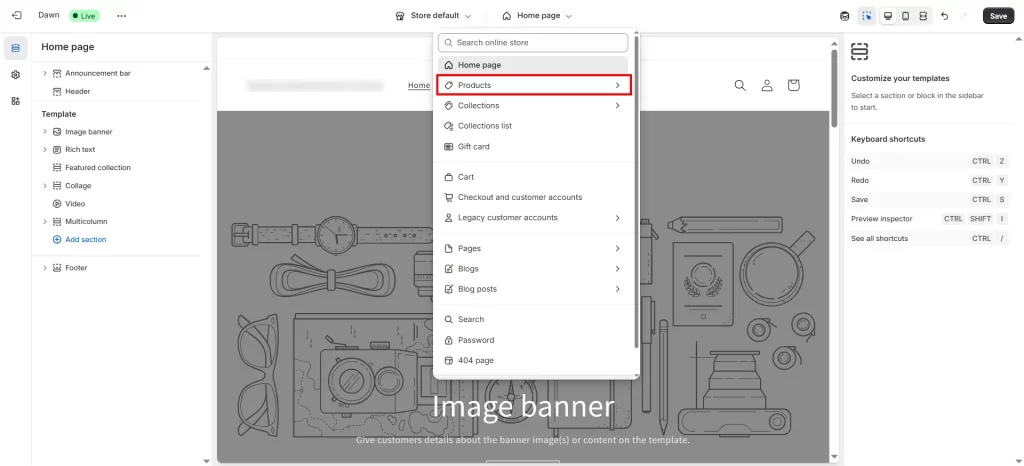Switch to desktop preview view
The height and width of the screenshot is (466, 1024).
click(x=887, y=16)
